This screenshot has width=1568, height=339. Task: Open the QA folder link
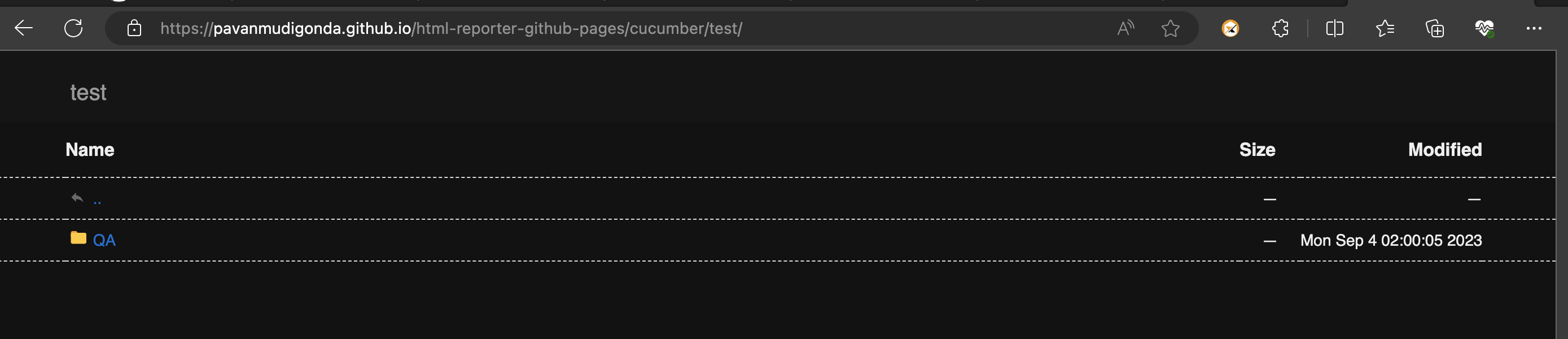coord(104,240)
